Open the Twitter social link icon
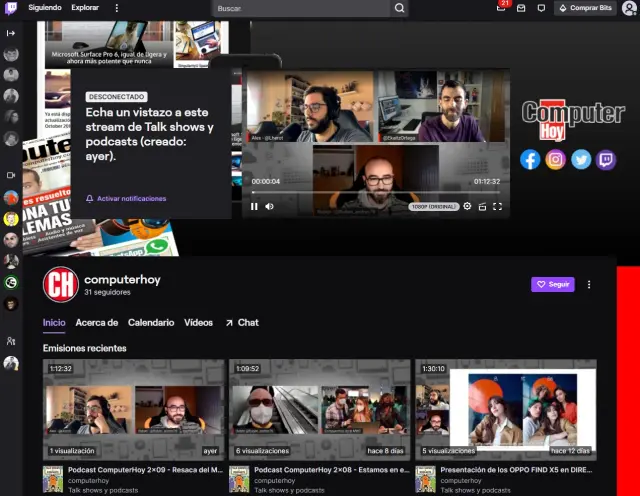The width and height of the screenshot is (640, 496). coord(581,159)
